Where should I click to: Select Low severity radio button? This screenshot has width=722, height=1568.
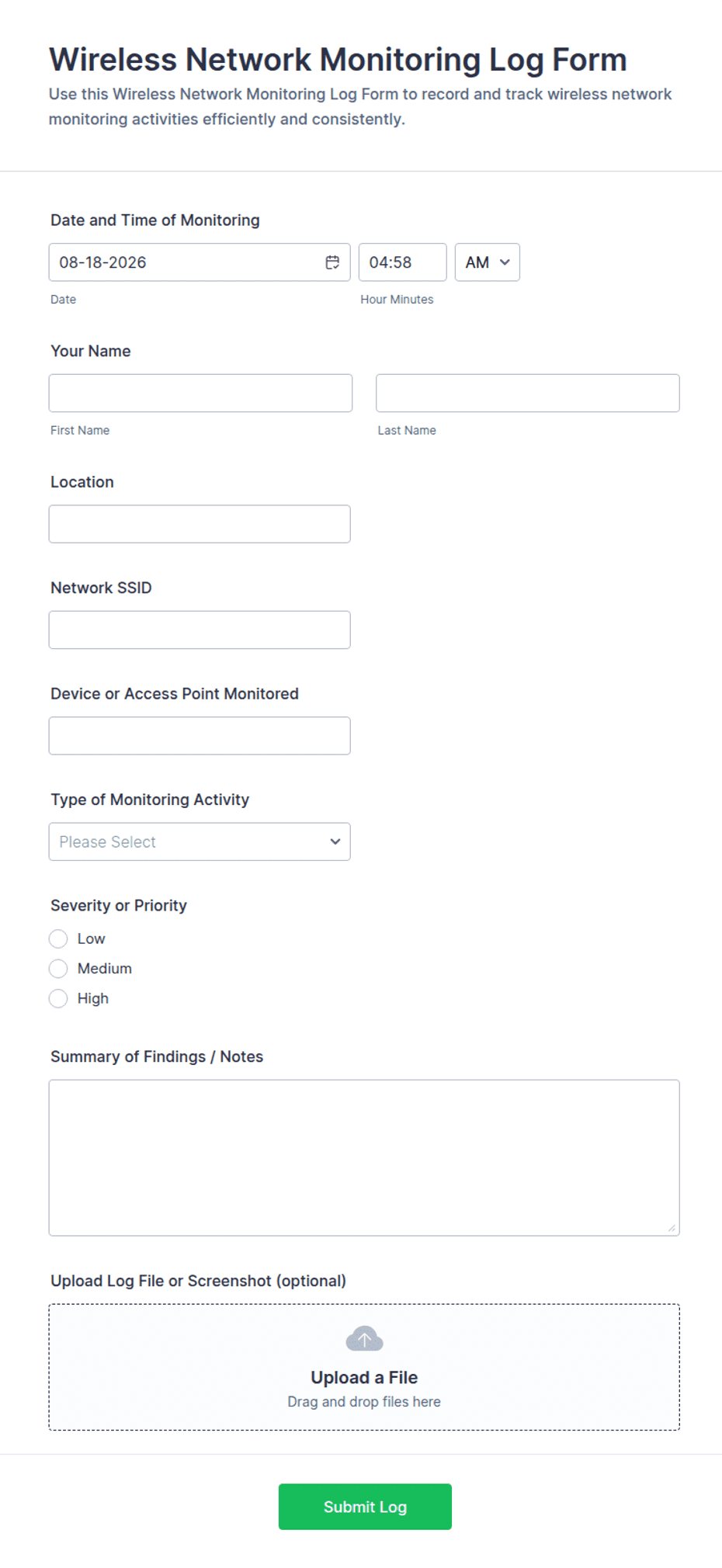tap(58, 939)
